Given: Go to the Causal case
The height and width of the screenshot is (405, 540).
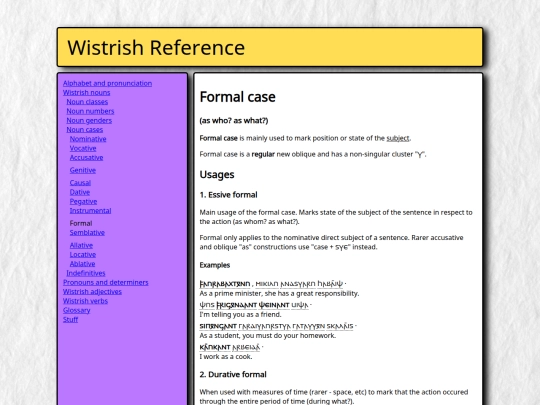Looking at the screenshot, I should click(80, 183).
